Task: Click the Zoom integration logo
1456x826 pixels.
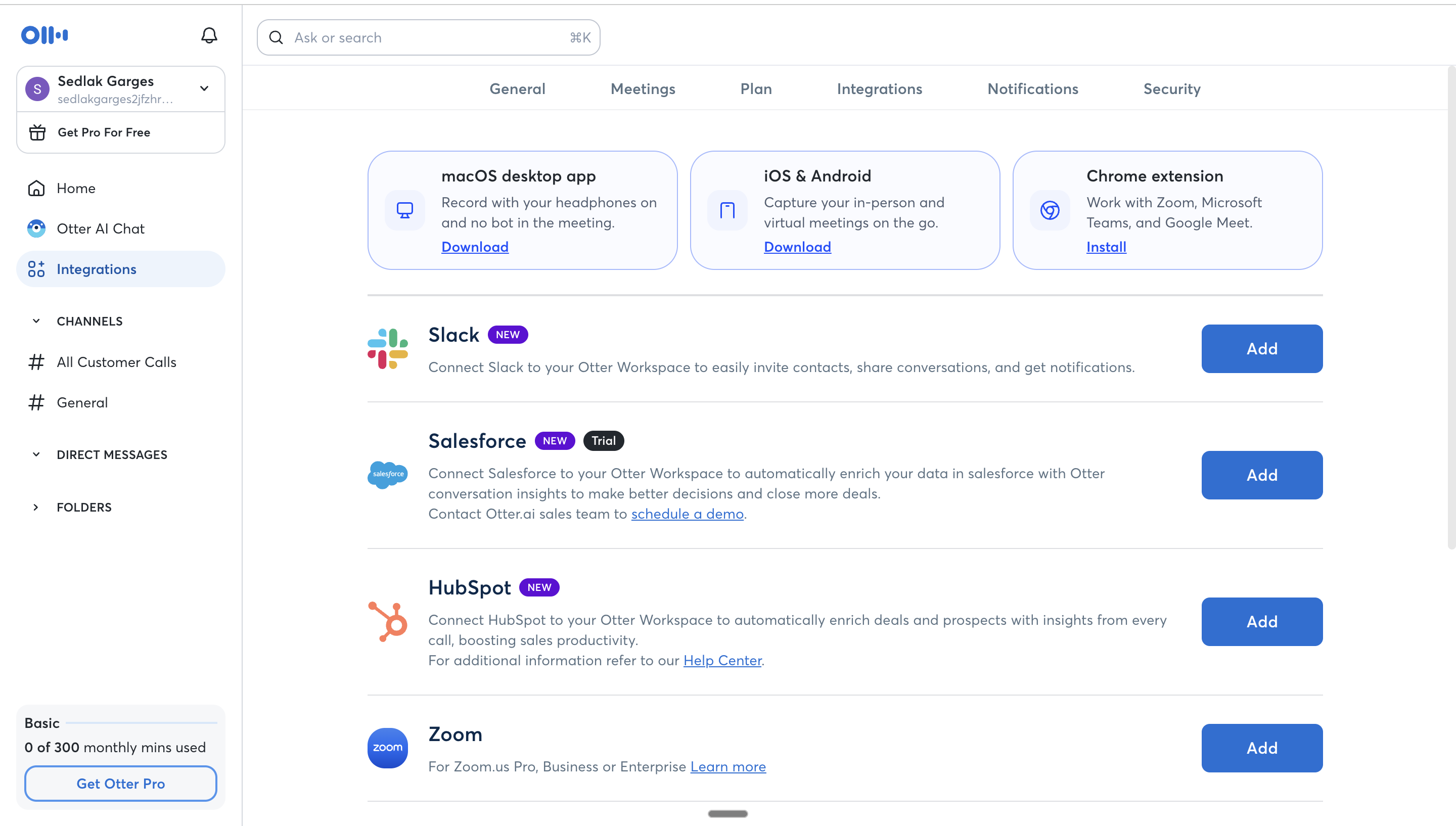Action: (x=387, y=748)
